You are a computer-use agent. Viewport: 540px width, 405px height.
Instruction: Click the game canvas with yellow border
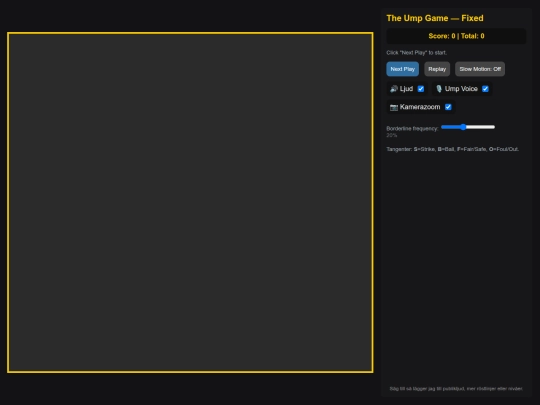coord(190,202)
